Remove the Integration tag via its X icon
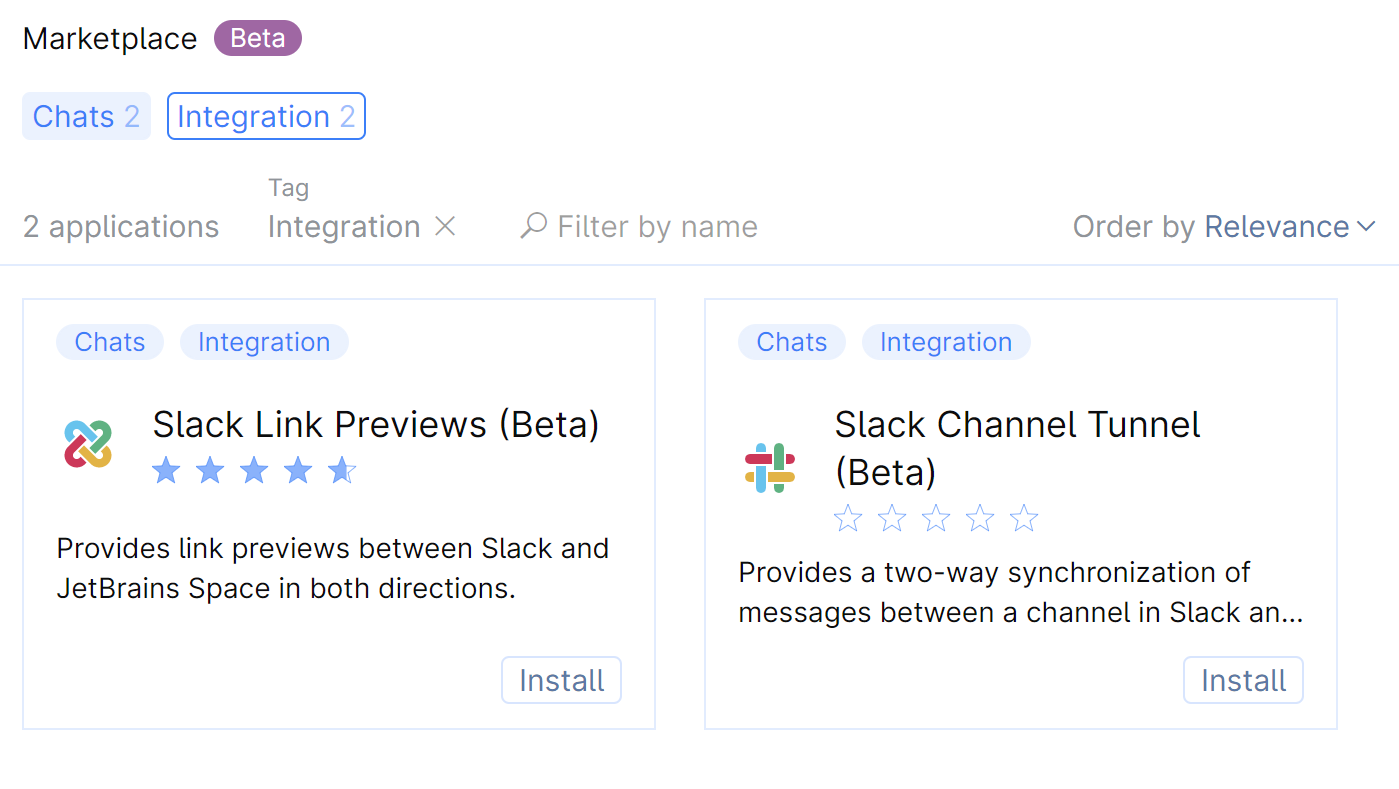Image resolution: width=1399 pixels, height=789 pixels. pyautogui.click(x=445, y=226)
